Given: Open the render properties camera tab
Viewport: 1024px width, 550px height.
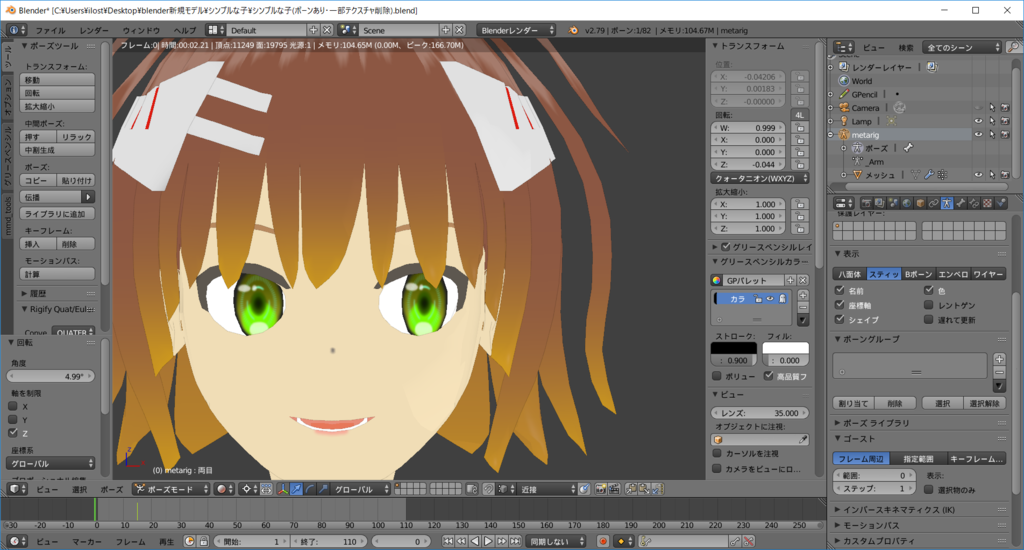Looking at the screenshot, I should tap(866, 203).
